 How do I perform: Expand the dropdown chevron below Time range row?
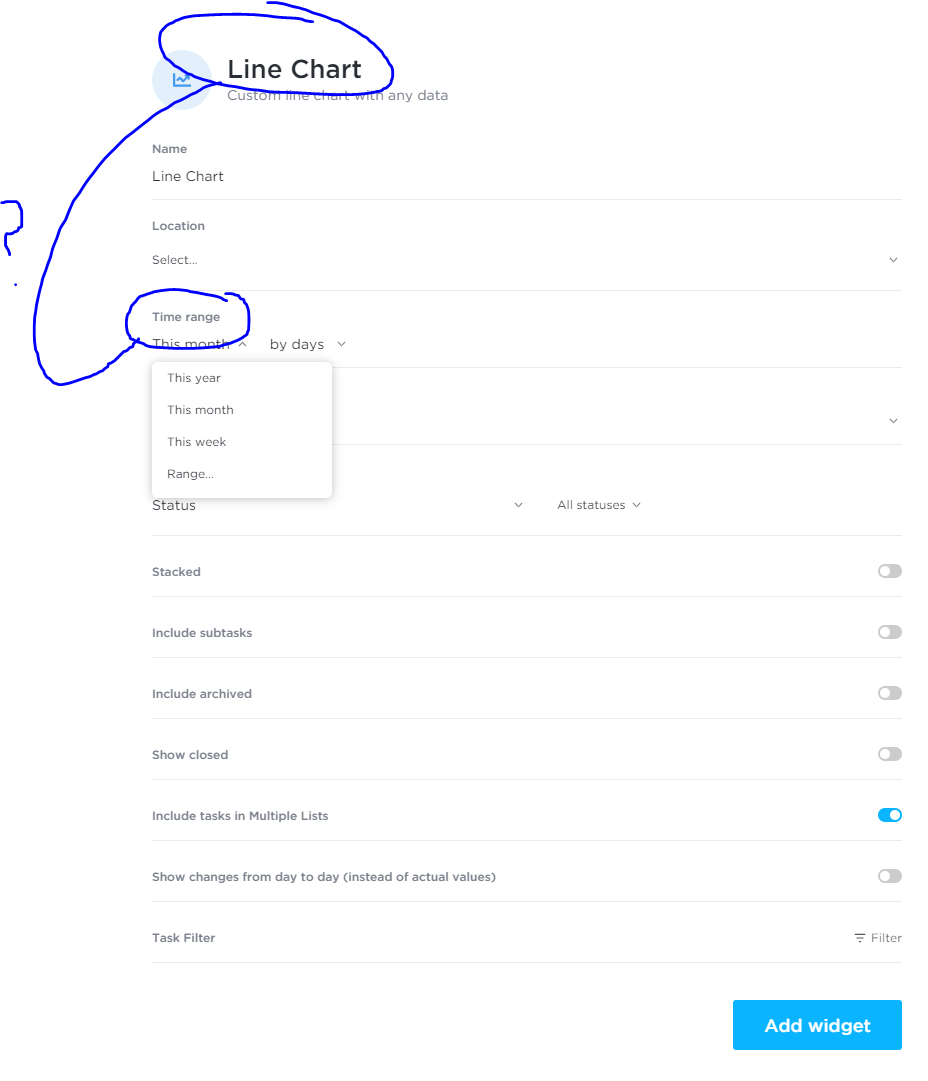pos(893,421)
